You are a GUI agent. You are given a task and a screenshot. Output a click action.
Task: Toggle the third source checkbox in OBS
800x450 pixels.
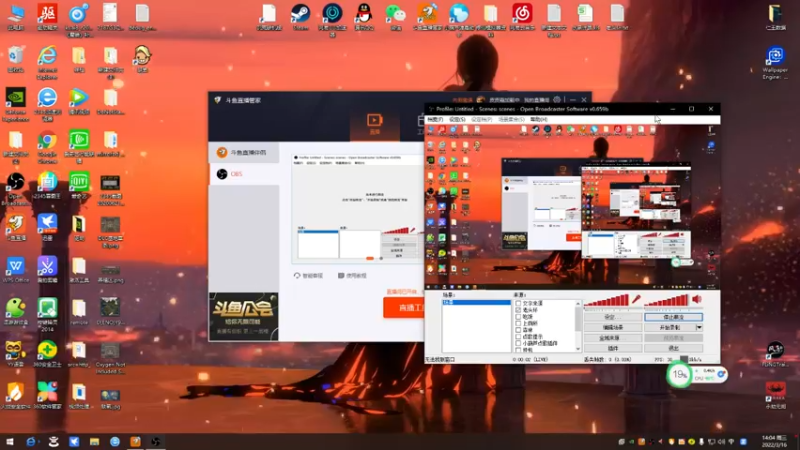click(x=518, y=317)
